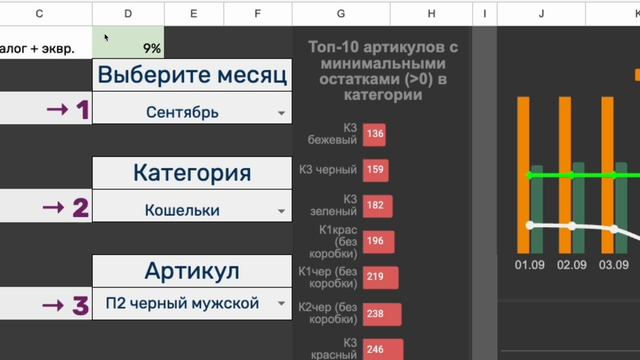
Task: Click the cell ending with 'алог + эквр.'
Action: 46,42
